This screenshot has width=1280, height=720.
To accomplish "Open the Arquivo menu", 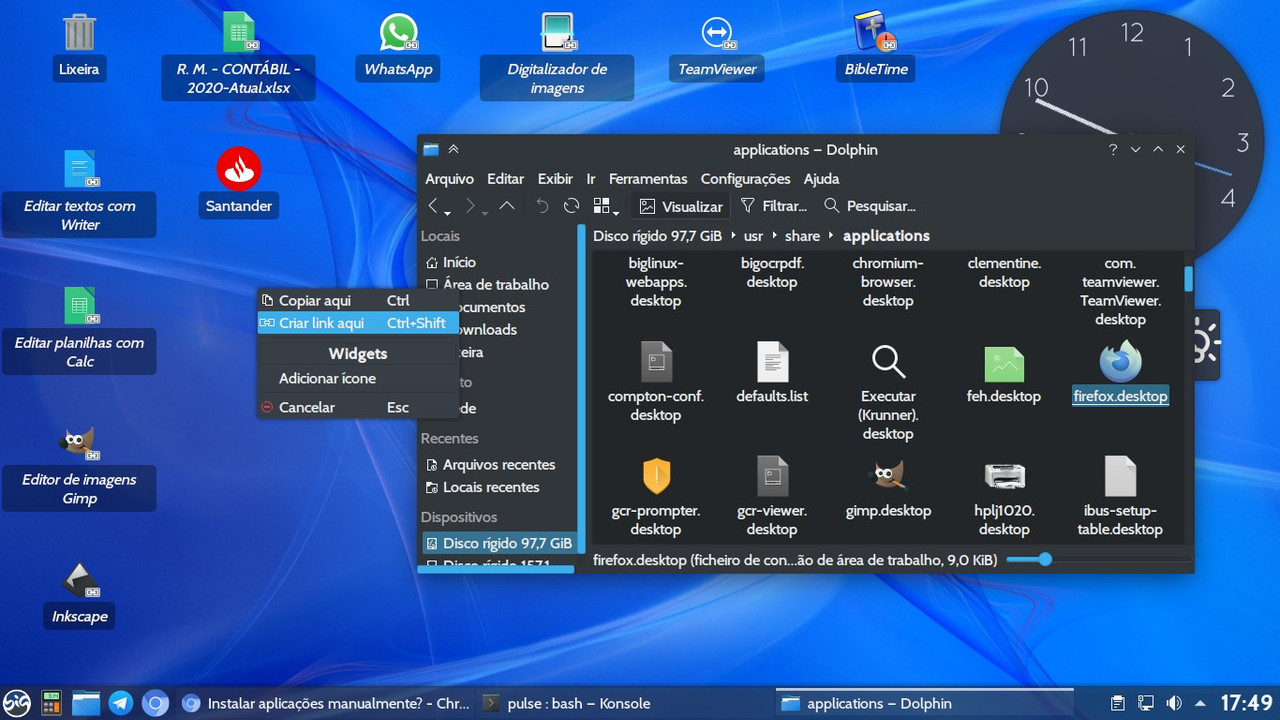I will [449, 179].
